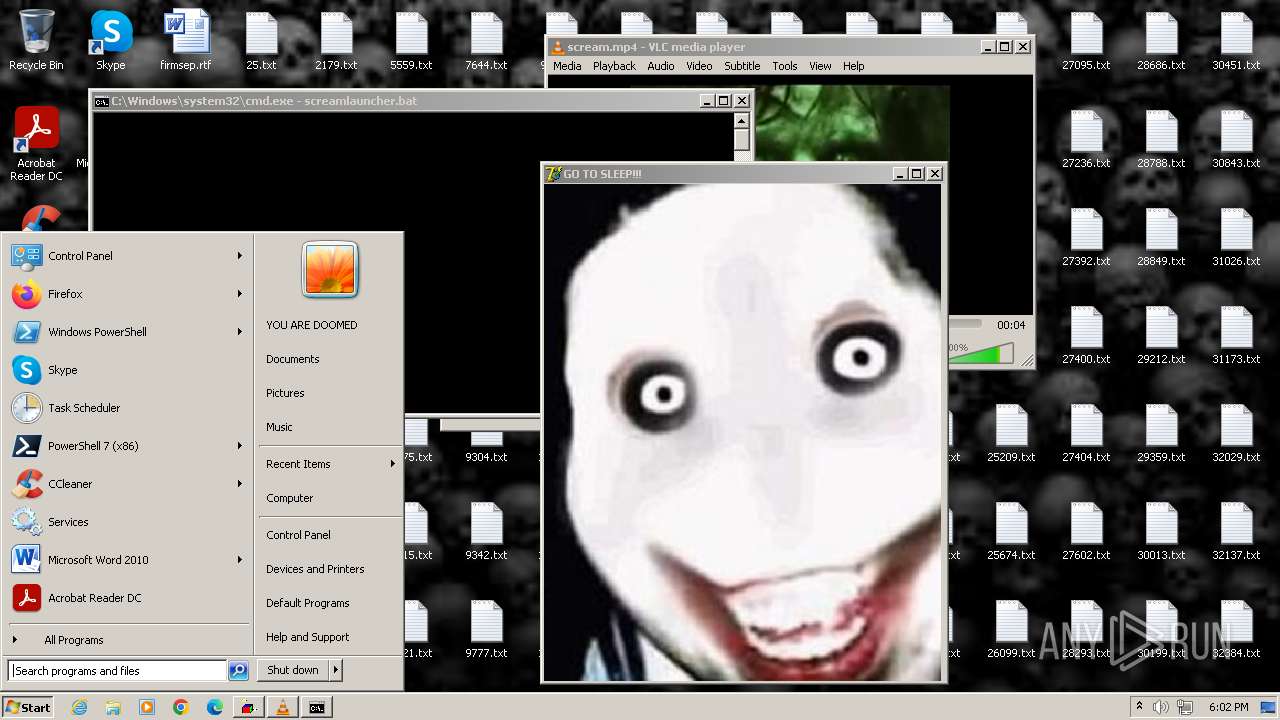The width and height of the screenshot is (1280, 720).
Task: Open Documents from Start menu
Action: 293,359
